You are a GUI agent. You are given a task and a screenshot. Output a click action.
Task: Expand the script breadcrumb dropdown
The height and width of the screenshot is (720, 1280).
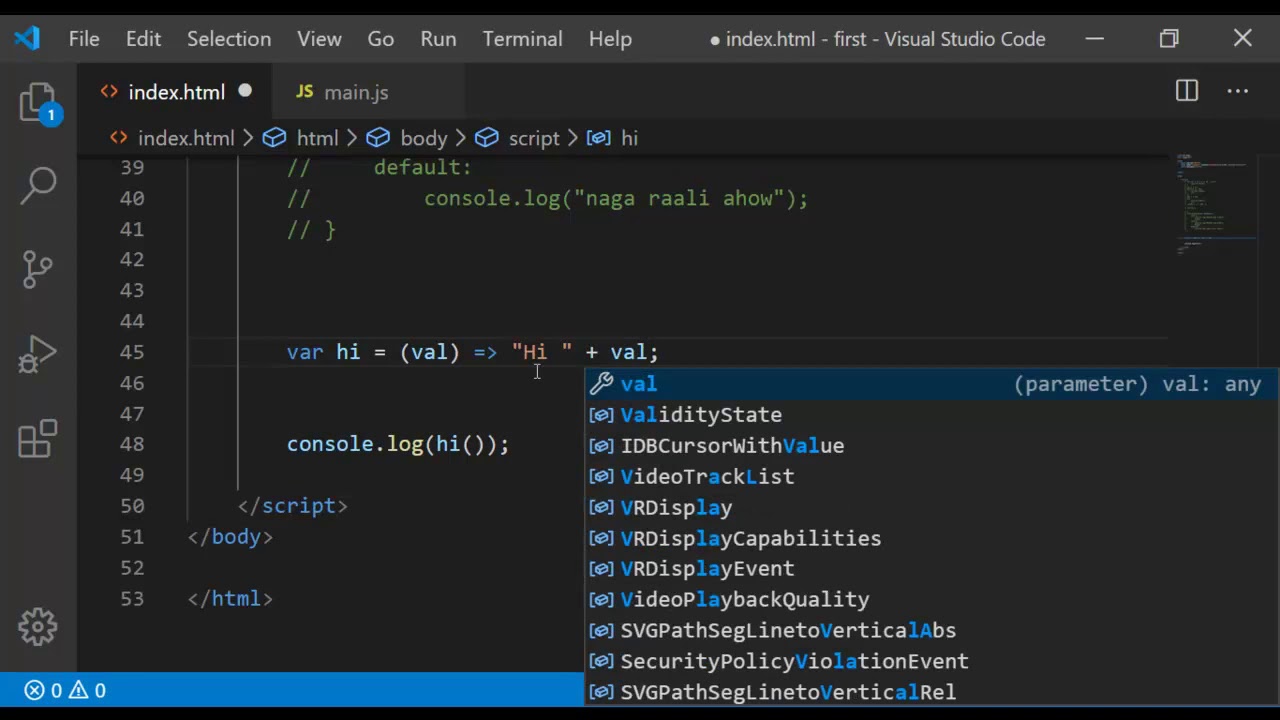[x=517, y=138]
